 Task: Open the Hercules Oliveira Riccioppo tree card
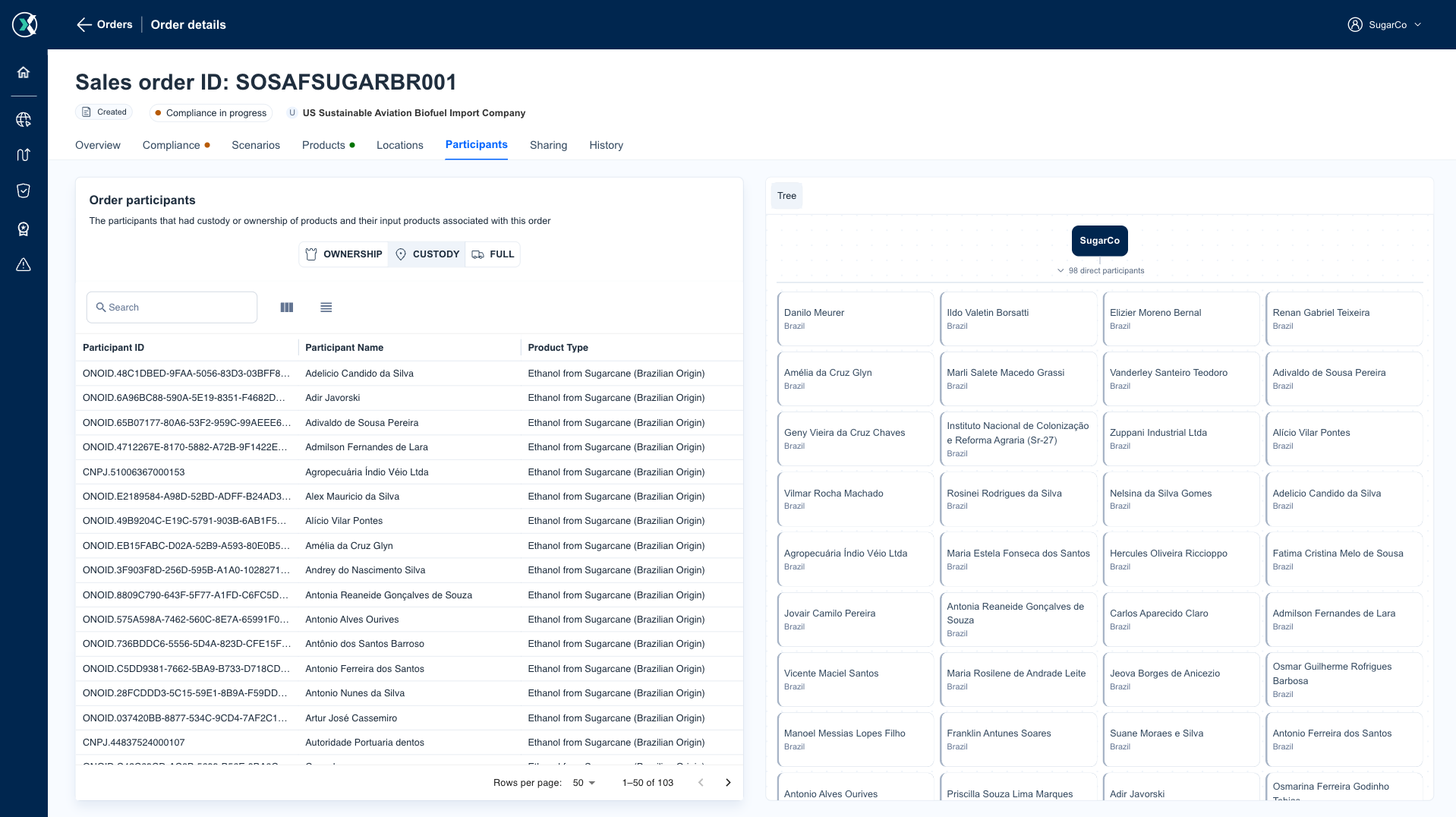click(1181, 559)
